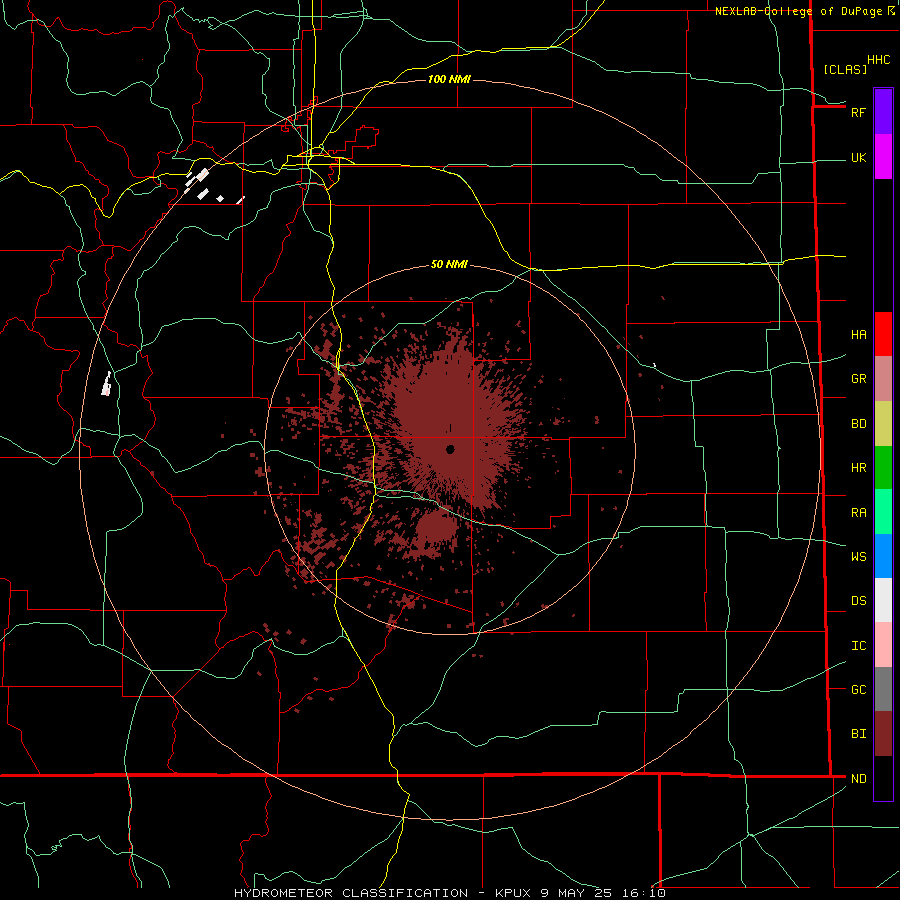900x900 pixels.
Task: Click the 'IC' legend label
Action: coord(858,645)
